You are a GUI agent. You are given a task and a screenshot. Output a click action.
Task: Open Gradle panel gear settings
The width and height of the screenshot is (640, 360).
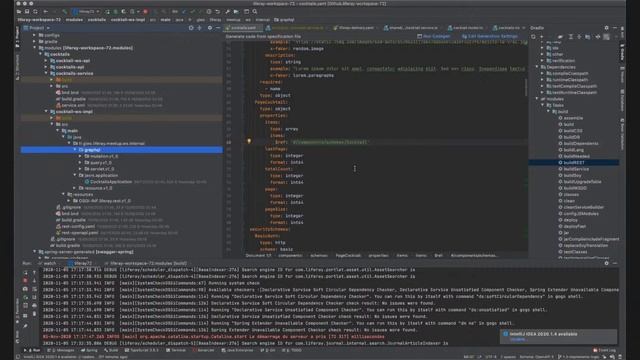607,28
